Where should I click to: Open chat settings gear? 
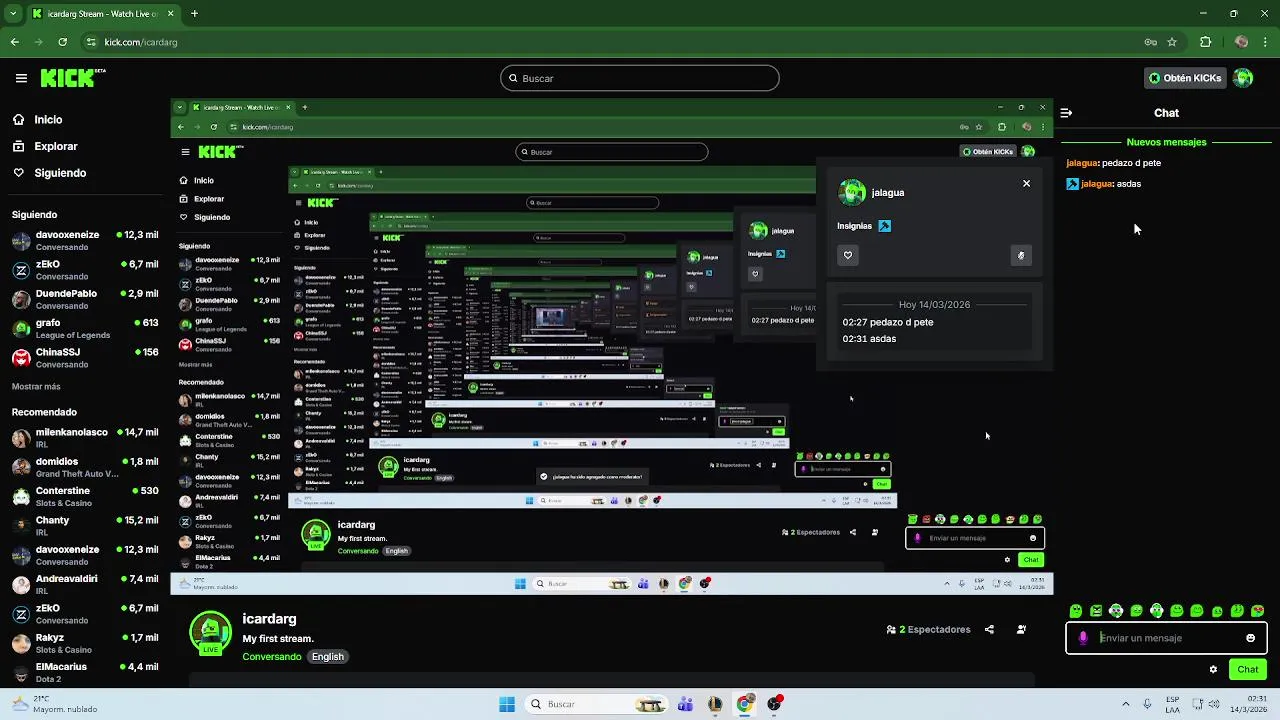point(1213,670)
